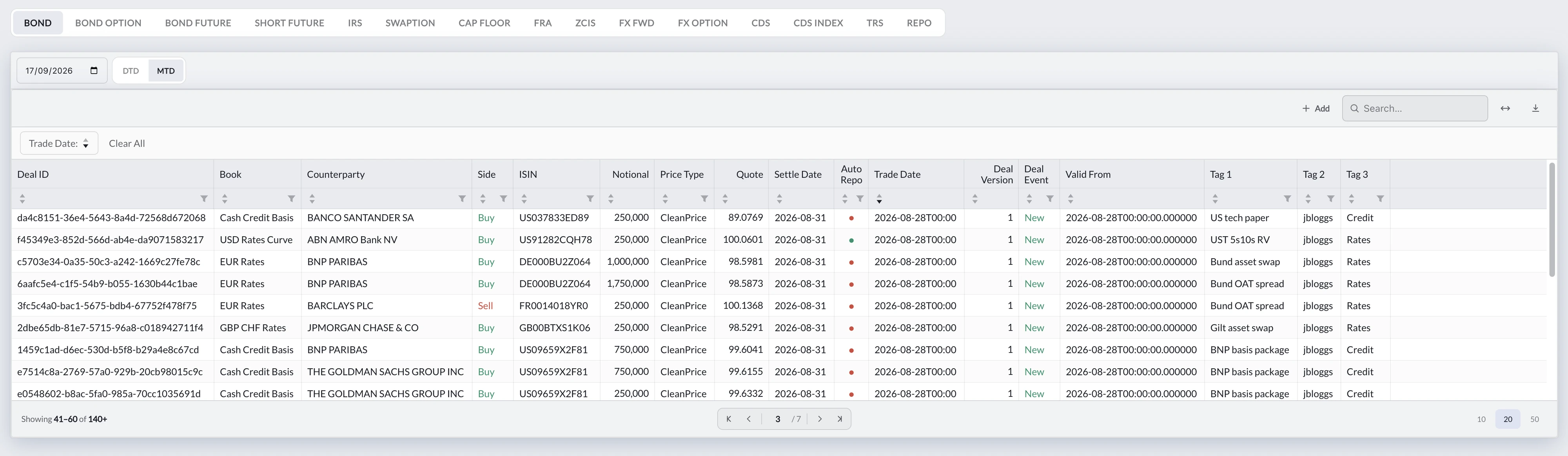Open the FX OPTION tab

pyautogui.click(x=702, y=23)
